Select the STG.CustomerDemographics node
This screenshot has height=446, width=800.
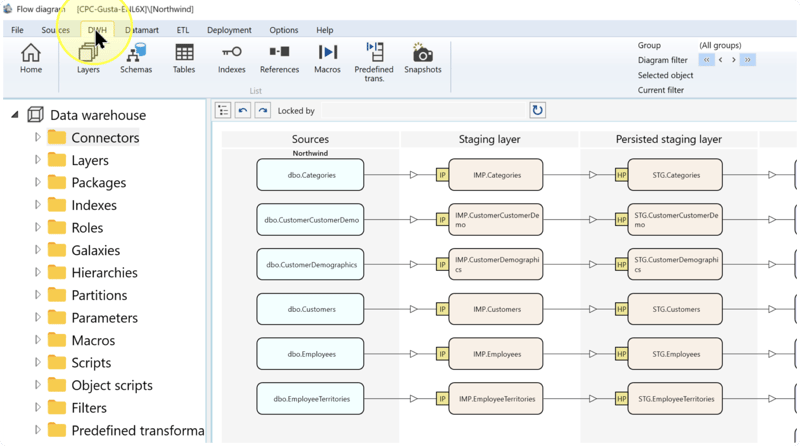[x=675, y=264]
